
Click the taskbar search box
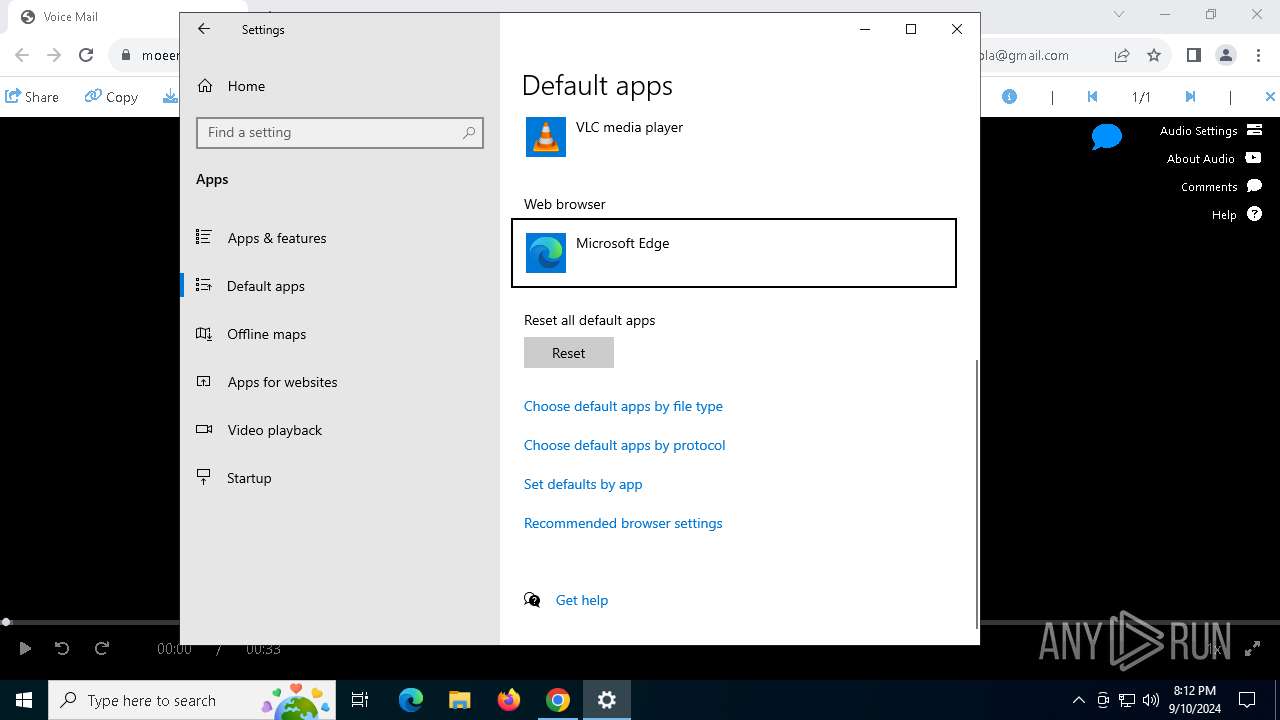pyautogui.click(x=194, y=700)
